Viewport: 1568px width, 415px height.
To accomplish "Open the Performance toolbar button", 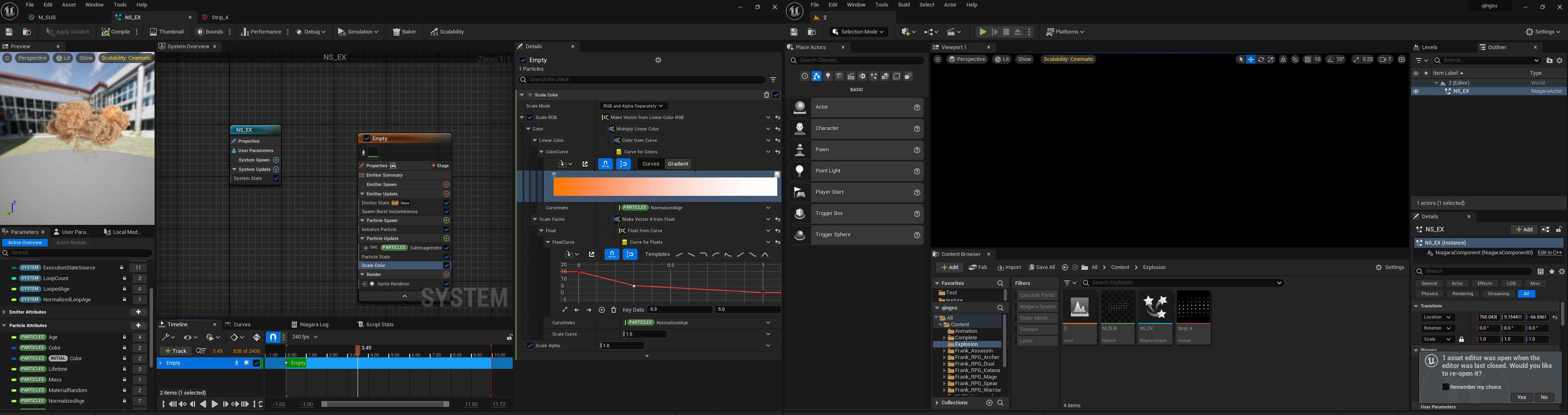I will coord(261,31).
